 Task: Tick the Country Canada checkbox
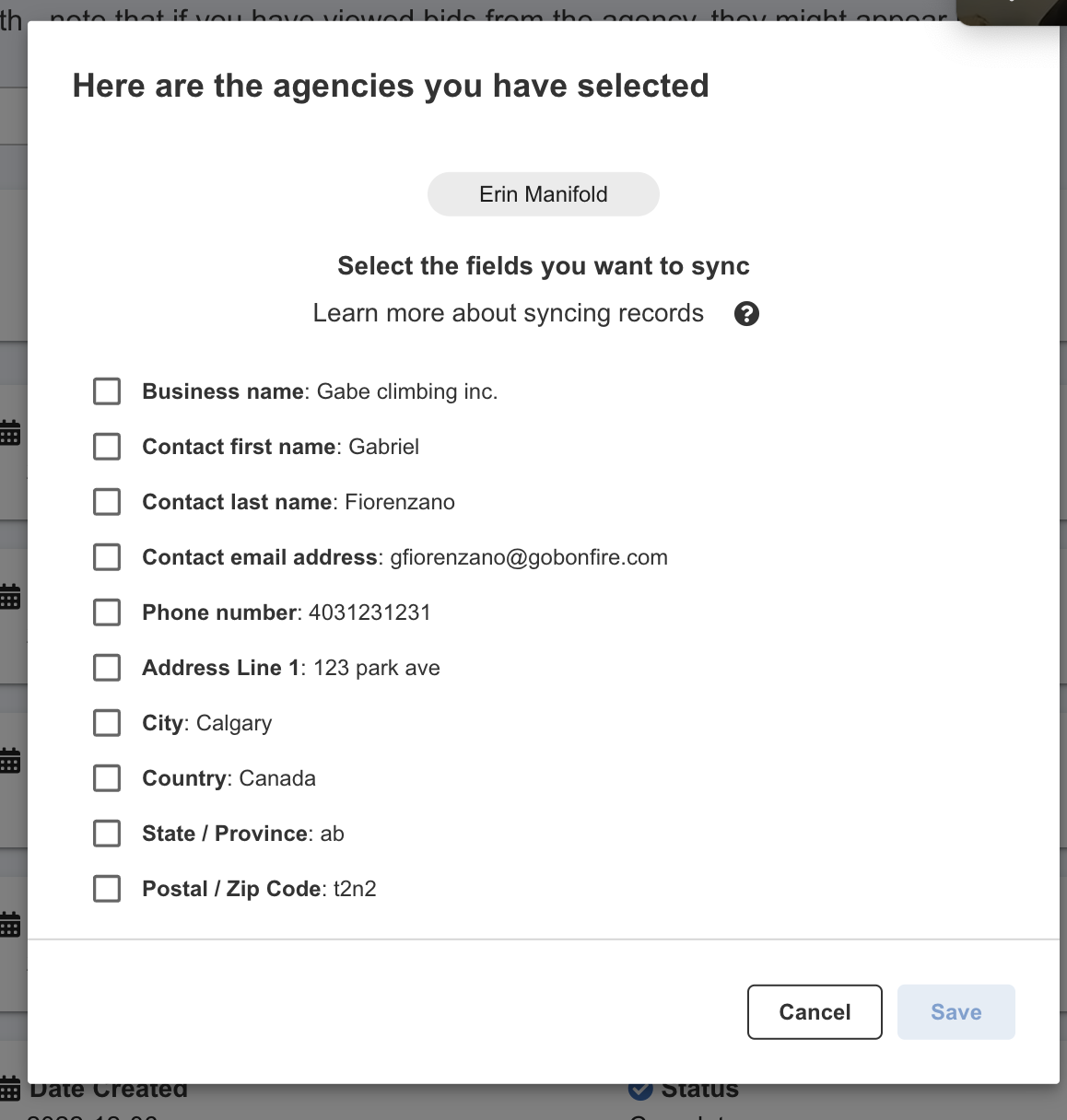(x=107, y=778)
